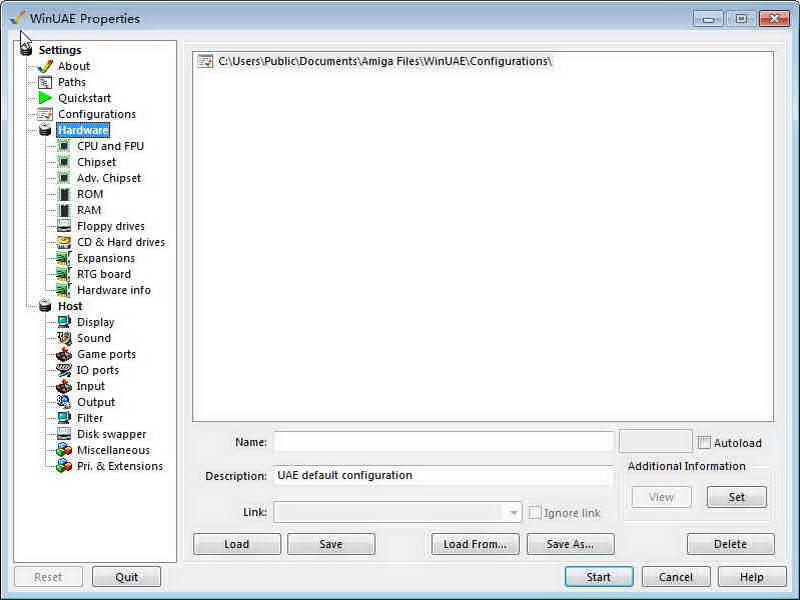The height and width of the screenshot is (600, 800).
Task: Open Adv. Chipset via its icon
Action: [x=64, y=178]
